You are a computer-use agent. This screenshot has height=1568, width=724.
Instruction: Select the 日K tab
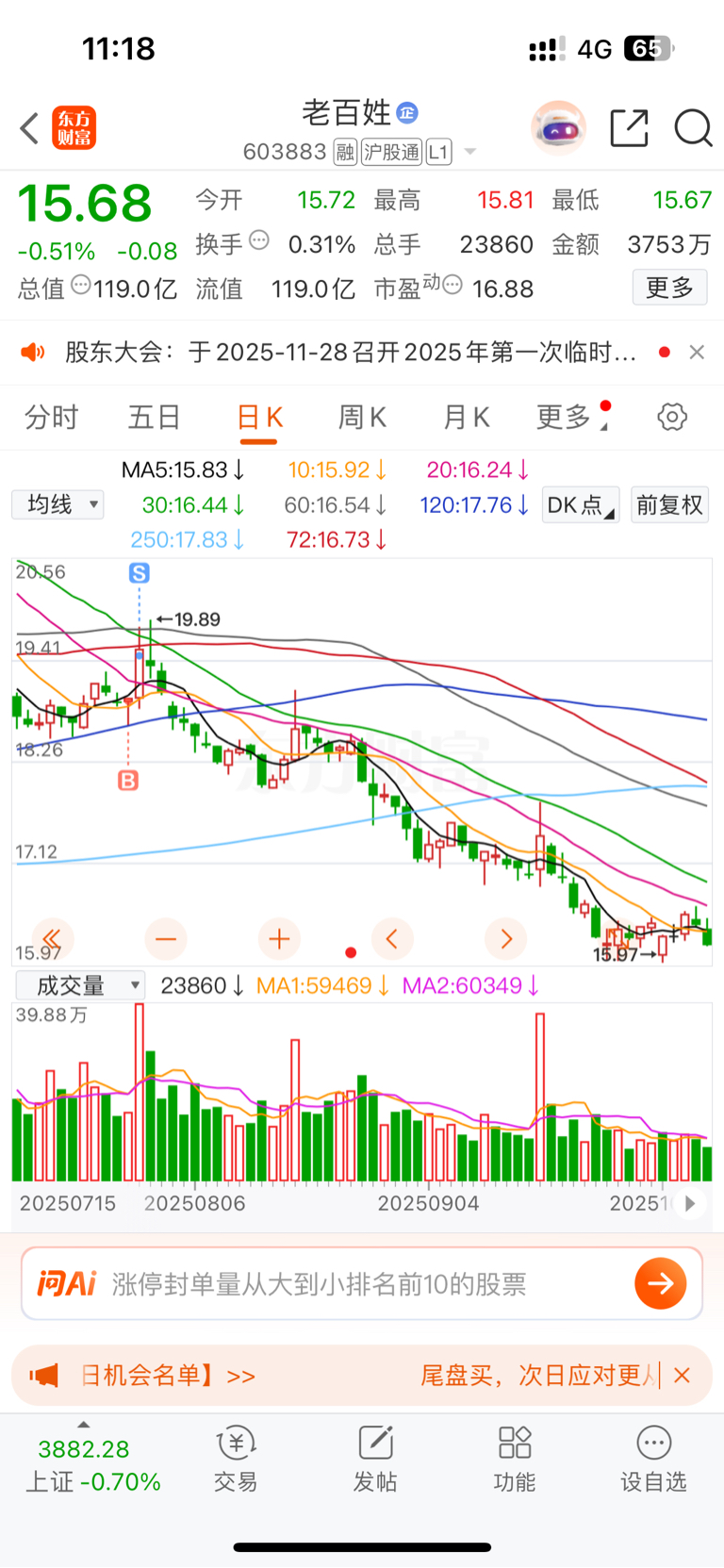[259, 418]
